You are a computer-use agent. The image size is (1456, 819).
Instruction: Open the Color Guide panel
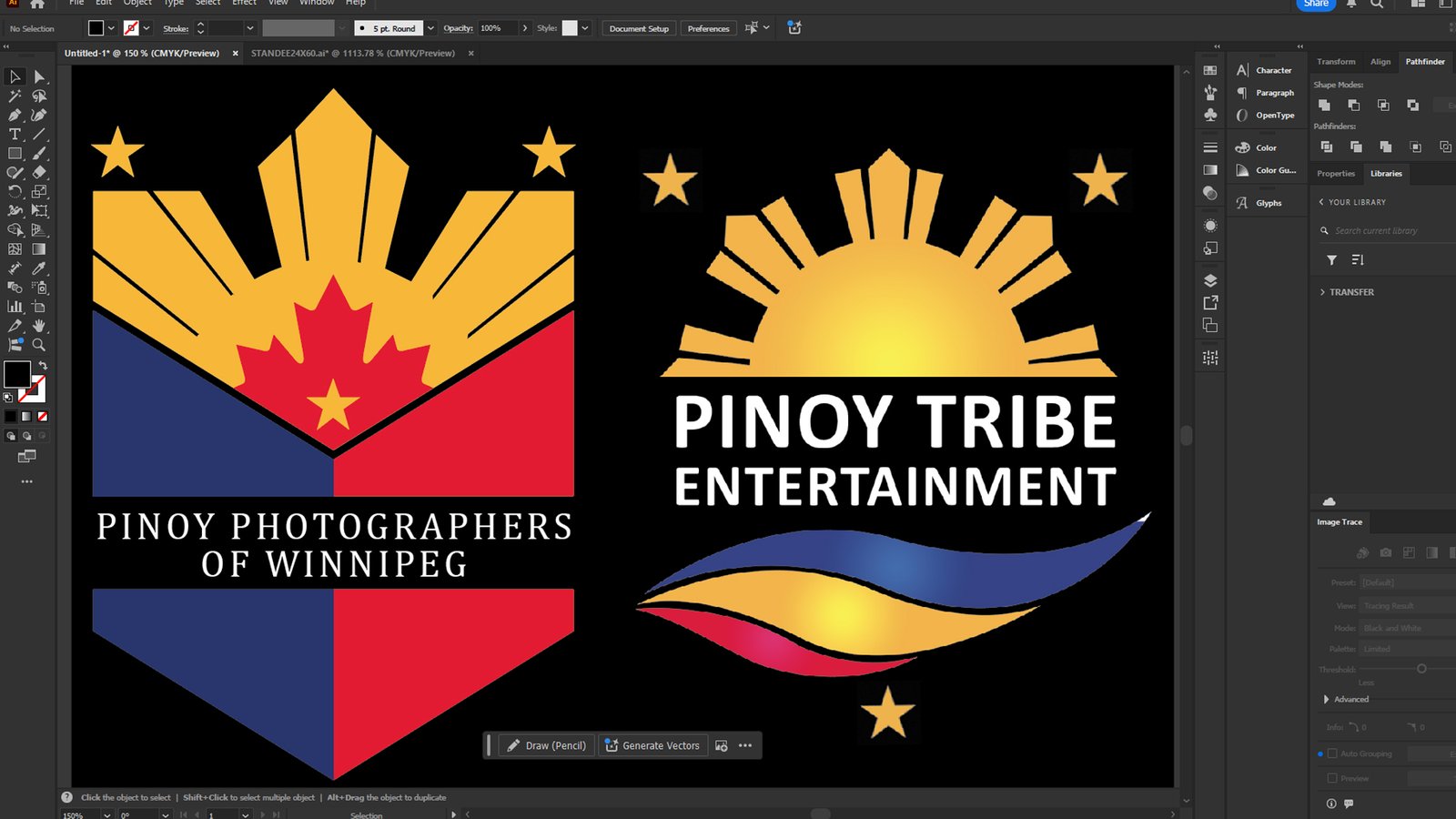[x=1267, y=170]
